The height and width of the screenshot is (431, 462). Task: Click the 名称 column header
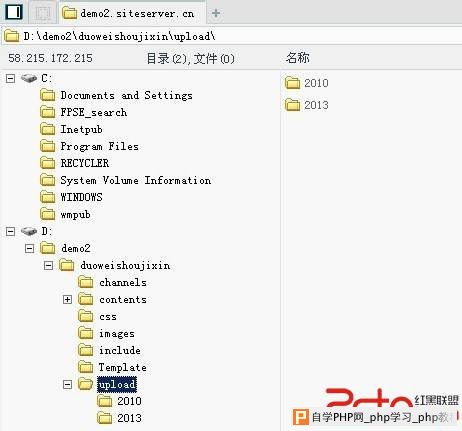(x=297, y=58)
